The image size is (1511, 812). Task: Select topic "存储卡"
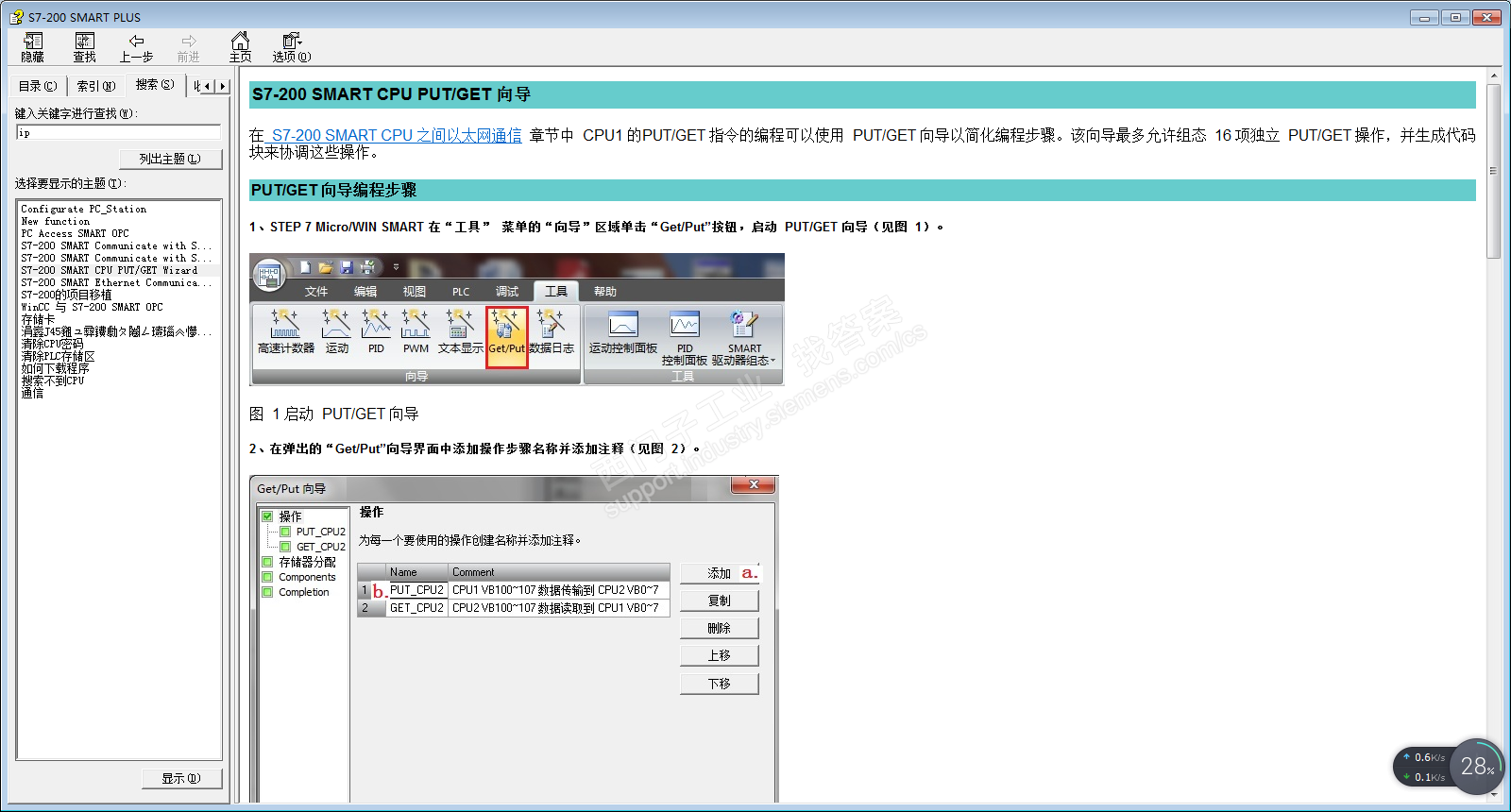click(x=38, y=319)
